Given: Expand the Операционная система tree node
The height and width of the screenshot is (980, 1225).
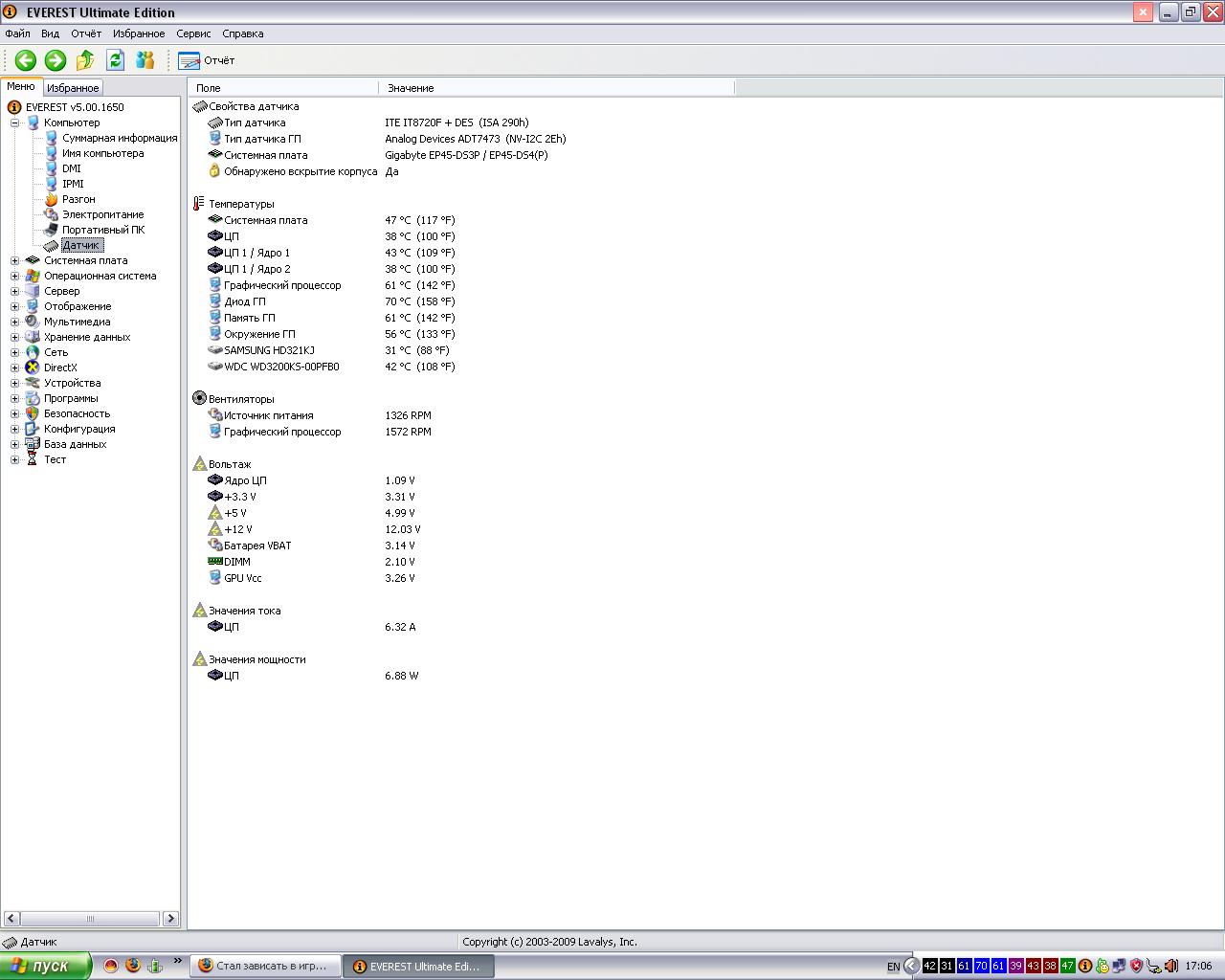Looking at the screenshot, I should point(14,276).
